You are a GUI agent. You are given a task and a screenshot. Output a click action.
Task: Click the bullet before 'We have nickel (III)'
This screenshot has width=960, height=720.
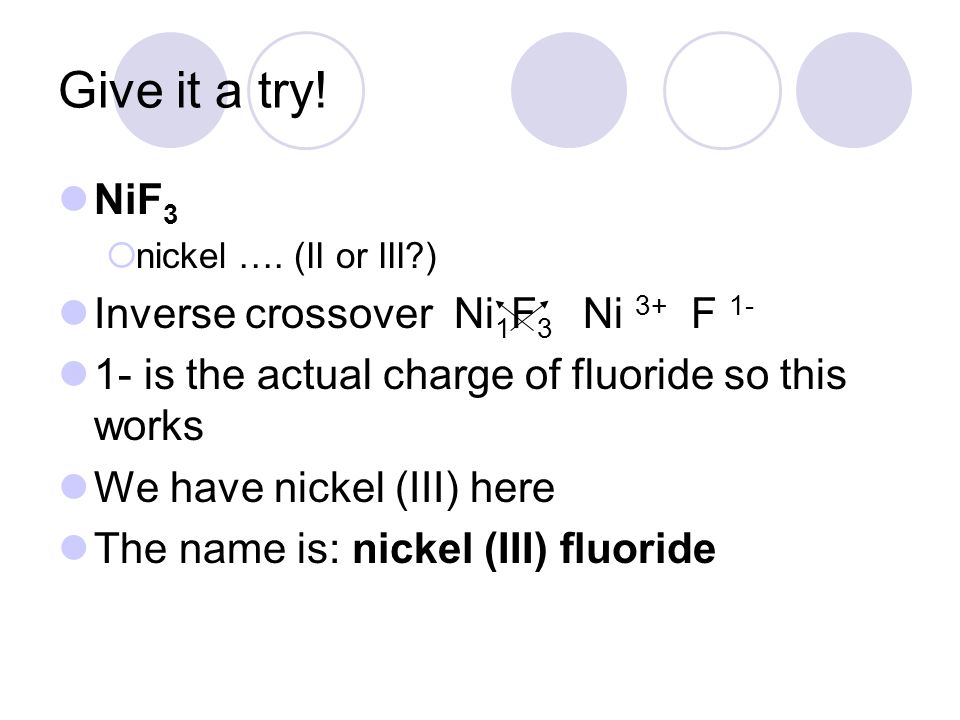(74, 487)
